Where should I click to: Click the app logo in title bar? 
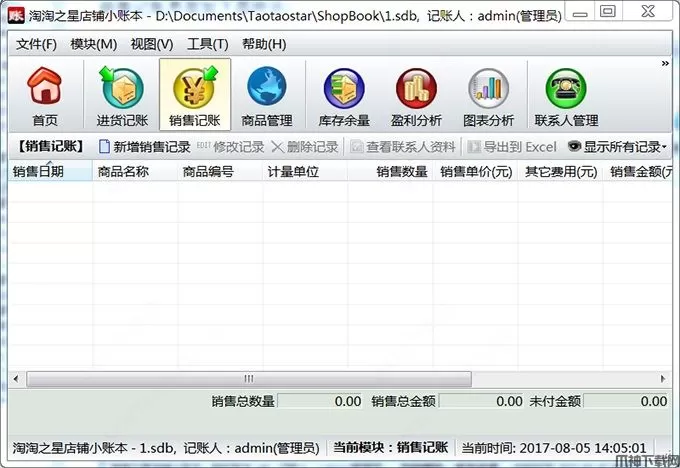coord(16,15)
